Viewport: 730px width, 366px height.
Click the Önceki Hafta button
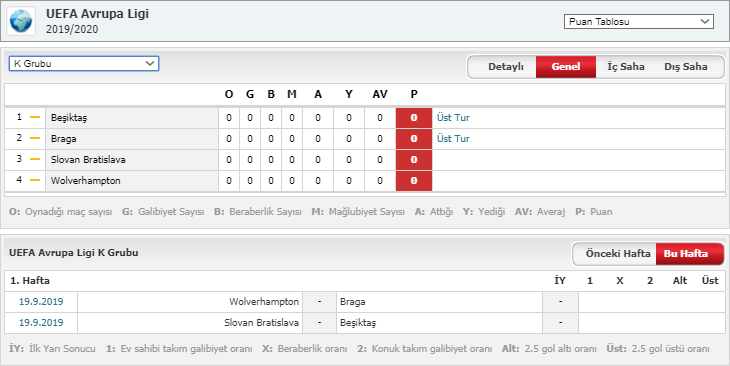point(618,254)
